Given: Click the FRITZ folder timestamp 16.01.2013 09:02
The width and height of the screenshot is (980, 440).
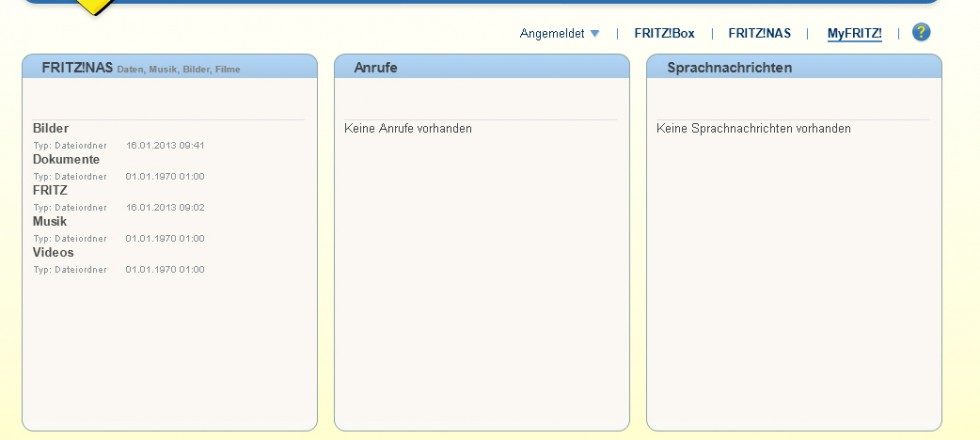Looking at the screenshot, I should point(165,207).
